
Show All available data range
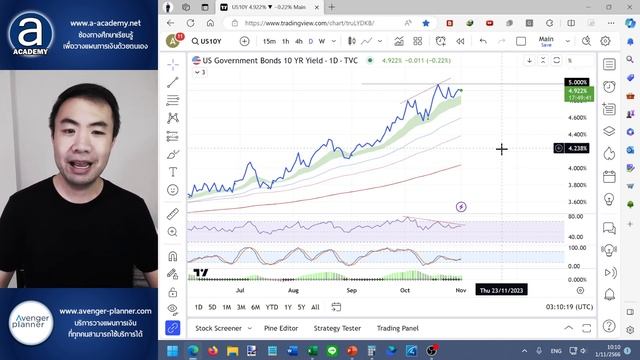315,307
